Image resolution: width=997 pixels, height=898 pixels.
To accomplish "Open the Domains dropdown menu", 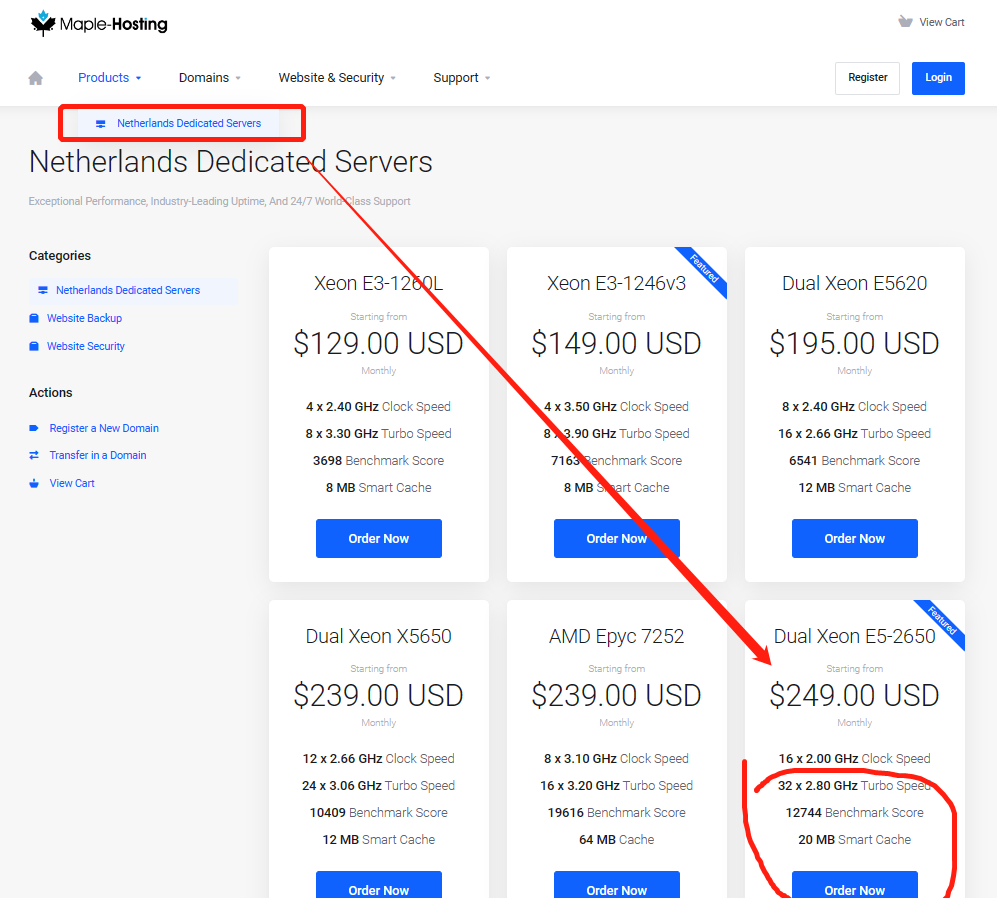I will click(x=210, y=78).
